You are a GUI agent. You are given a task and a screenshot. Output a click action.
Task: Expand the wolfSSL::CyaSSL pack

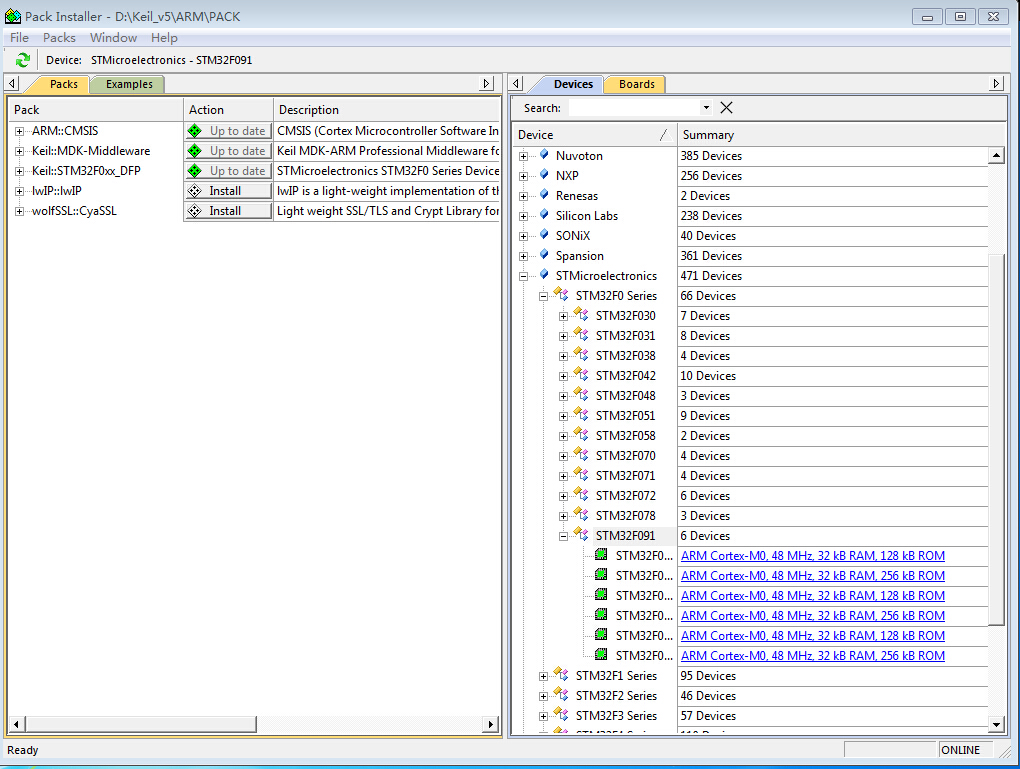point(20,211)
